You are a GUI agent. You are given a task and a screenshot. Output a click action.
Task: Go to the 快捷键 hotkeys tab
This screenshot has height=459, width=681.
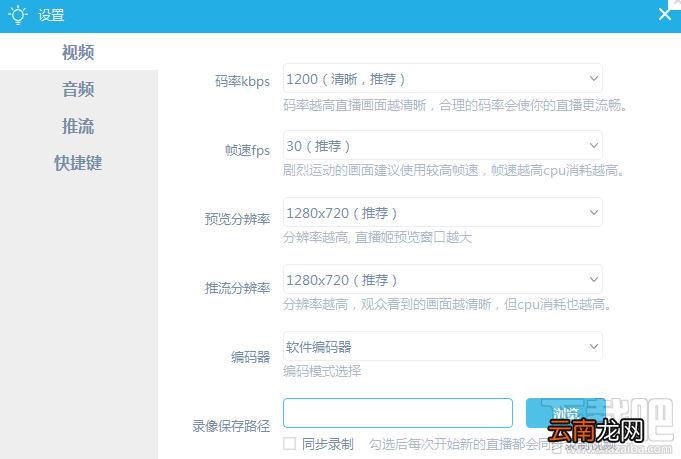click(78, 163)
